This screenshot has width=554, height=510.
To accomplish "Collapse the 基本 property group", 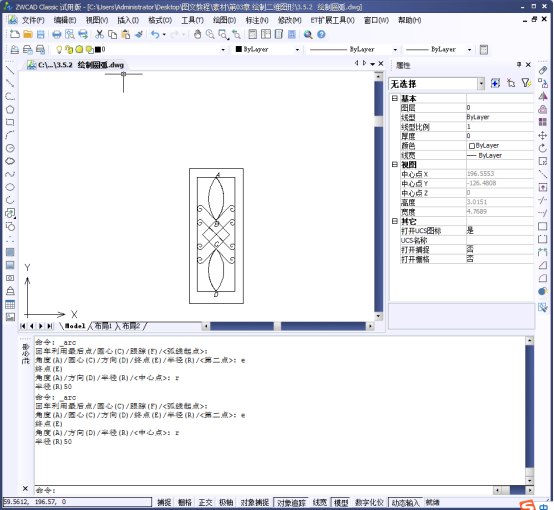I will [395, 98].
